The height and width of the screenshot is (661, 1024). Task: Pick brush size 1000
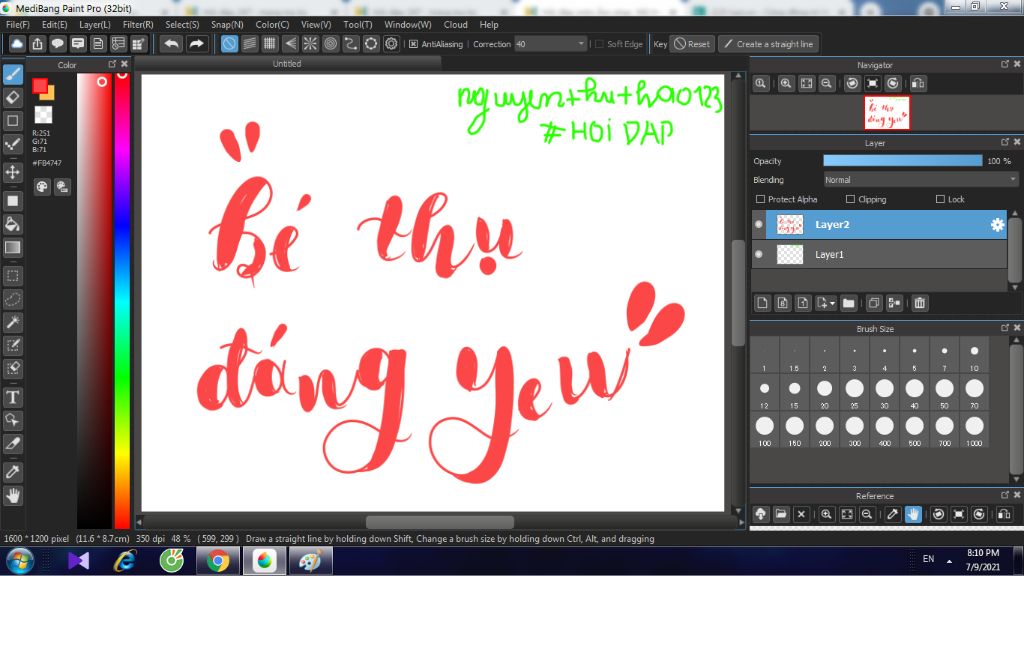pyautogui.click(x=974, y=429)
